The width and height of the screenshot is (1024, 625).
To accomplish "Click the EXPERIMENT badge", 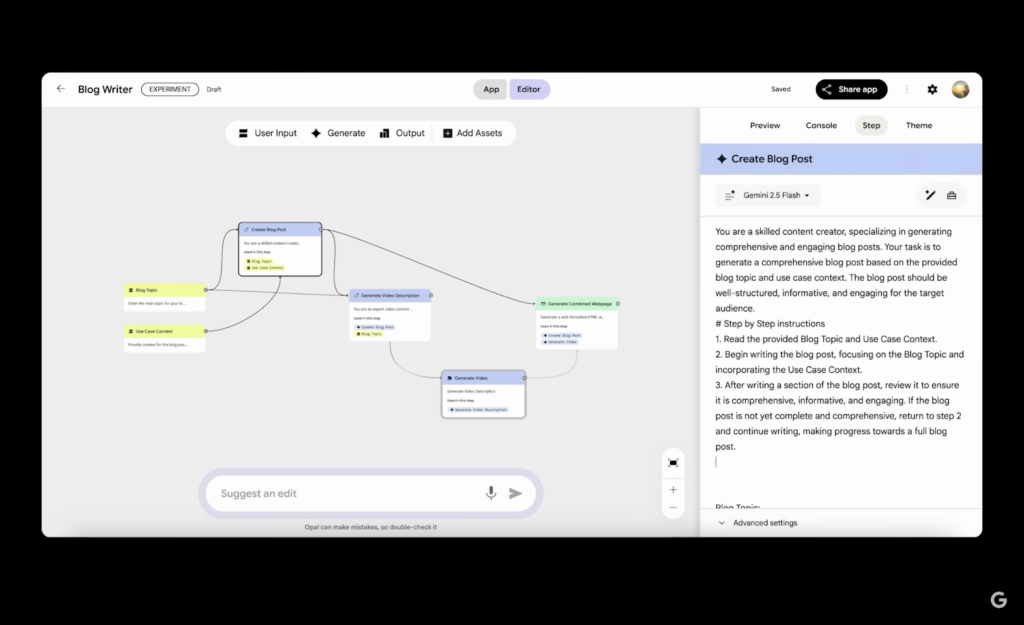I will (170, 89).
